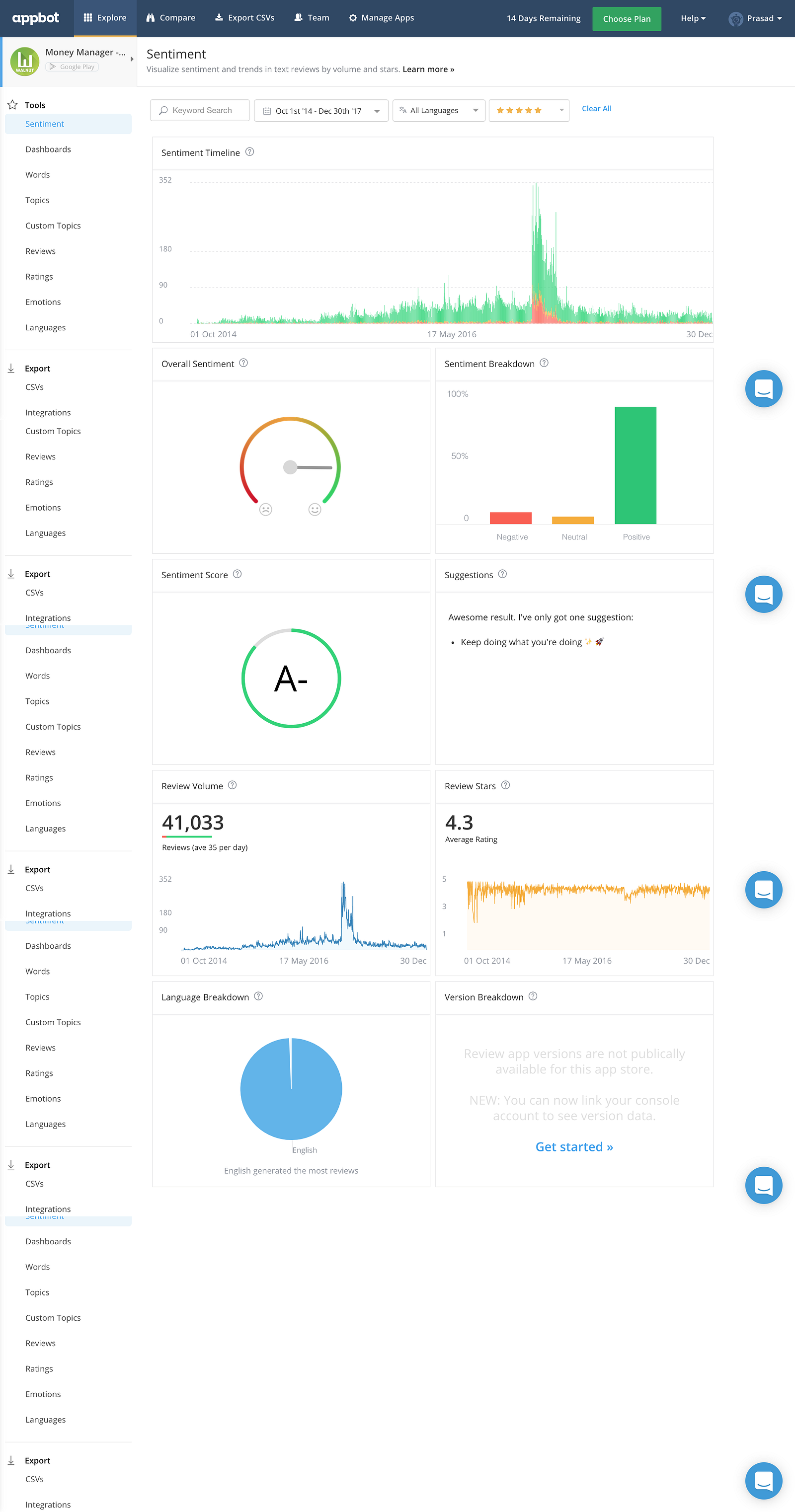
Task: Select the highlighted Sentiment sidebar item
Action: point(68,124)
